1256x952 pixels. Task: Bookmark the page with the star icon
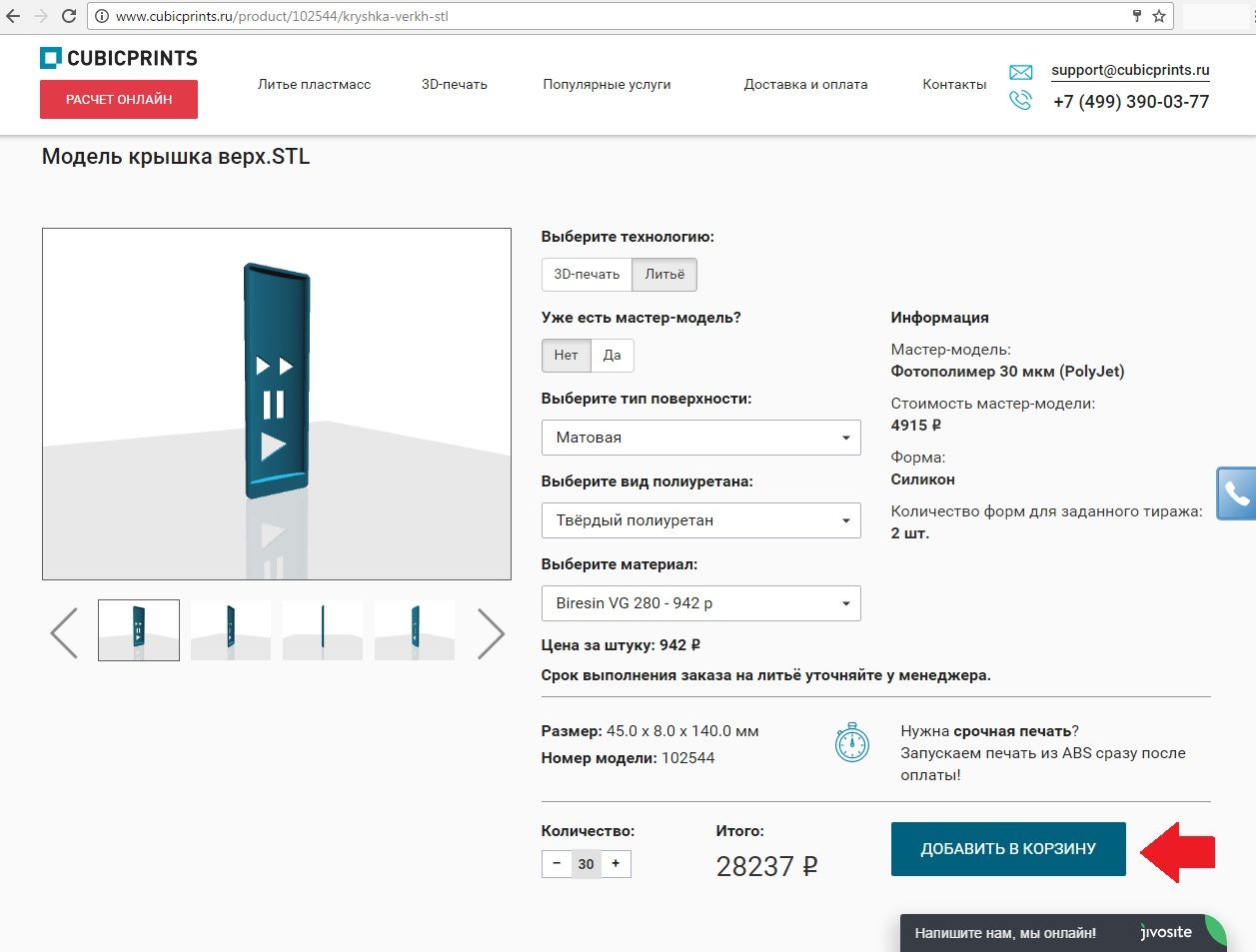pos(1159,16)
